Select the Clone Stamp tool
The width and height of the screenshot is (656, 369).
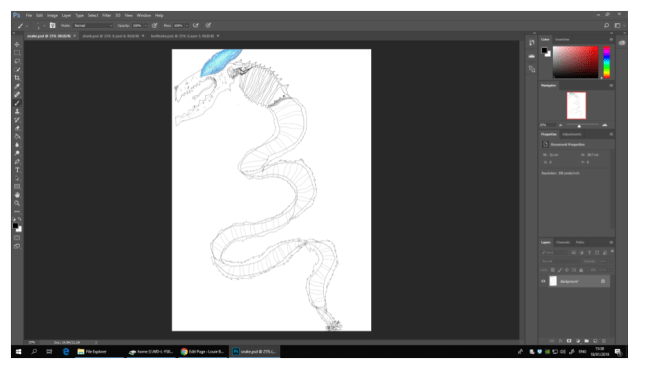pos(17,111)
